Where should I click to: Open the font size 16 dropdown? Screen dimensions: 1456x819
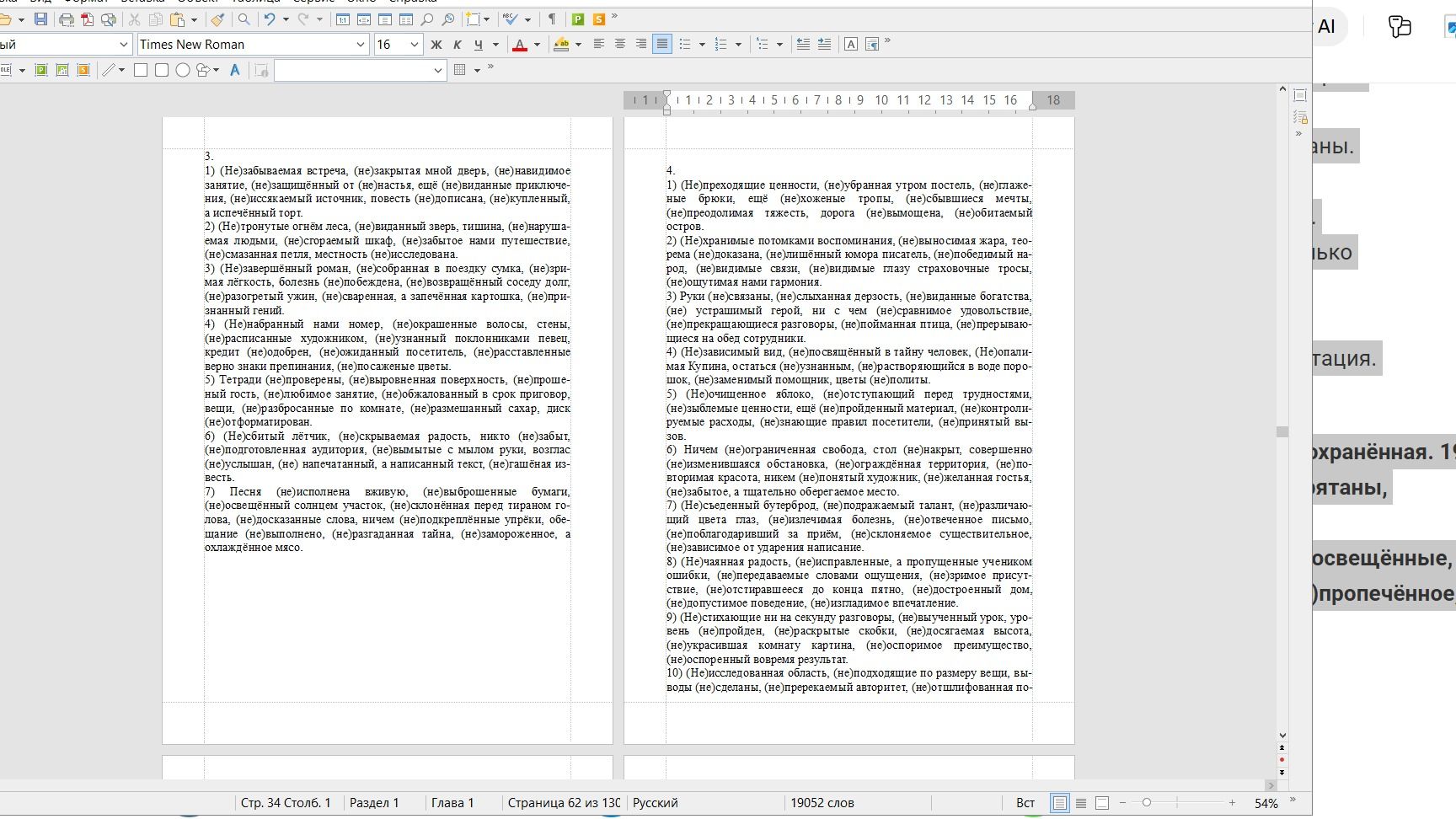(414, 45)
